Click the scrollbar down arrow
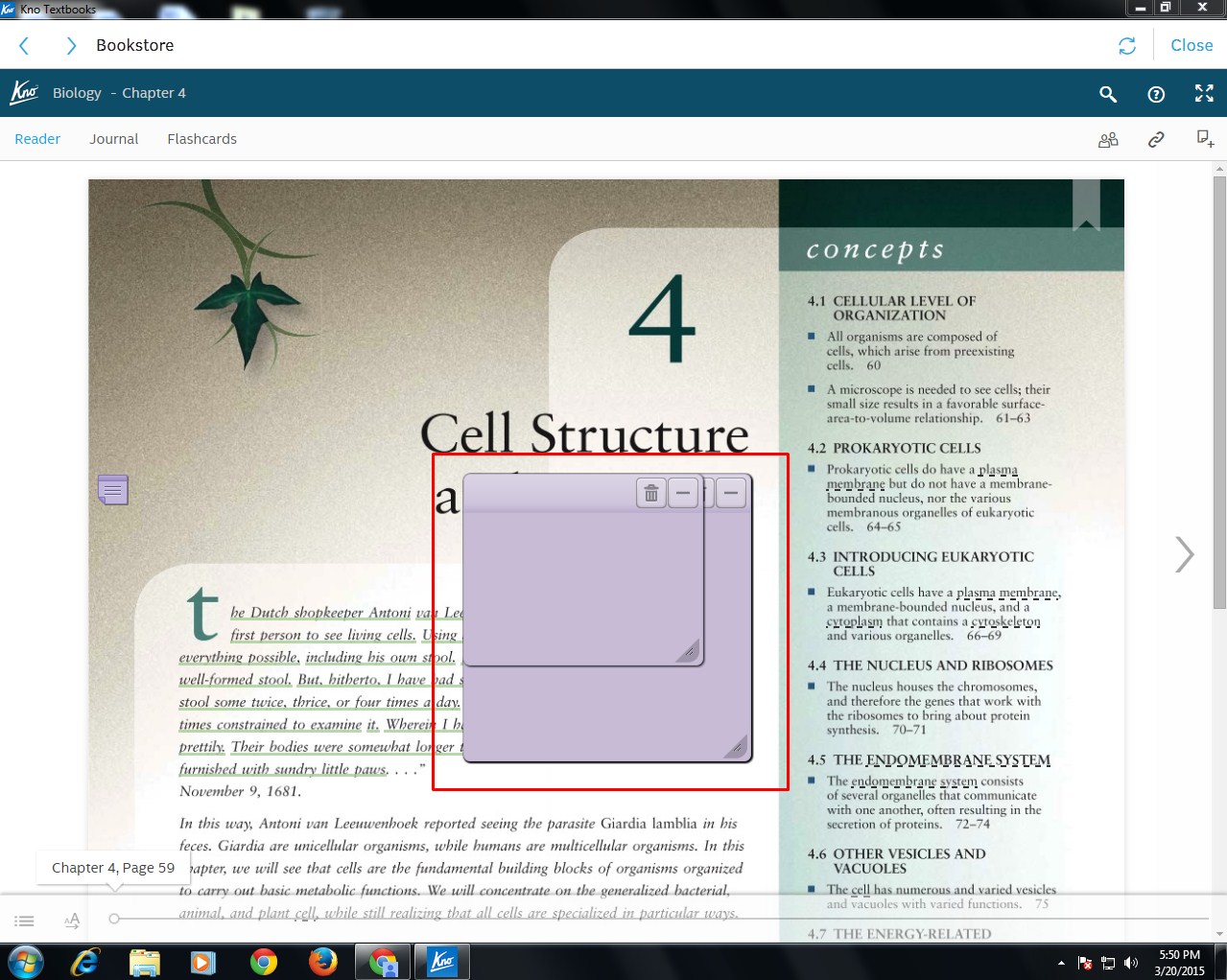This screenshot has width=1227, height=980. pos(1219,934)
